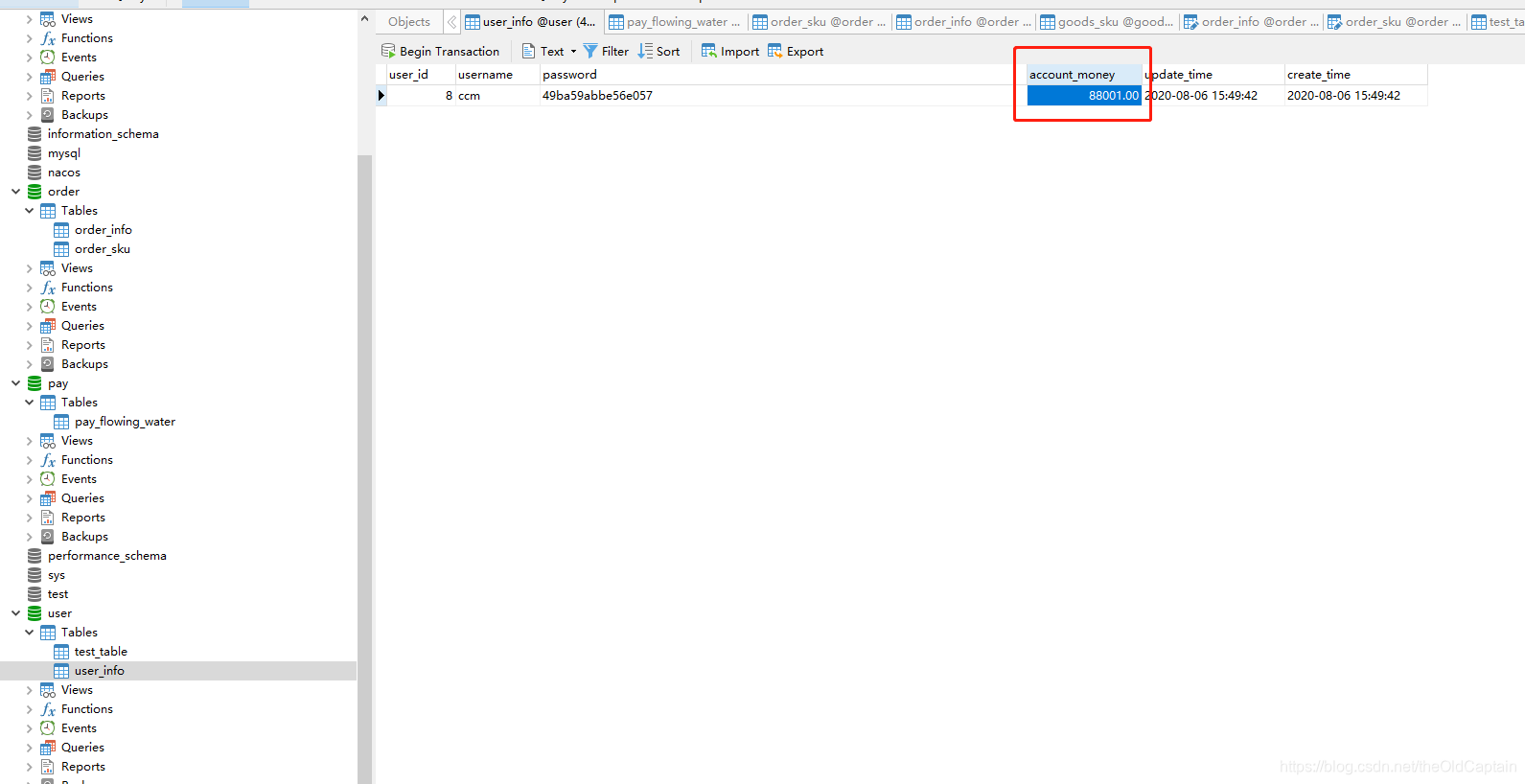Collapse Tables under user database
Screen dimensions: 1525x784
click(29, 633)
